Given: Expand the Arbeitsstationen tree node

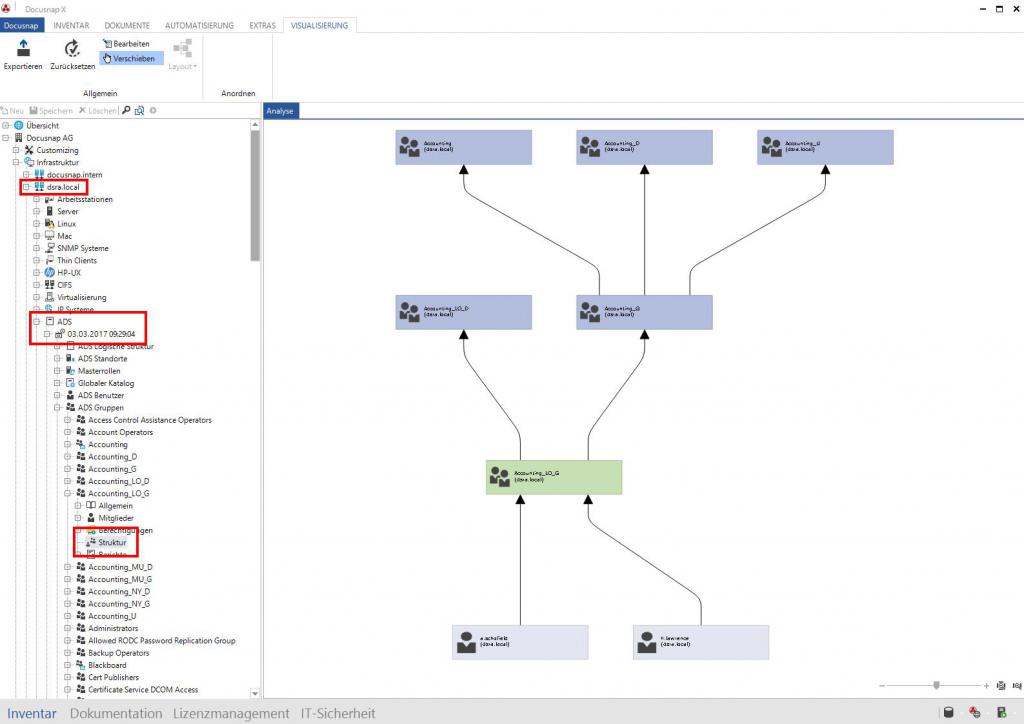Looking at the screenshot, I should pos(37,199).
